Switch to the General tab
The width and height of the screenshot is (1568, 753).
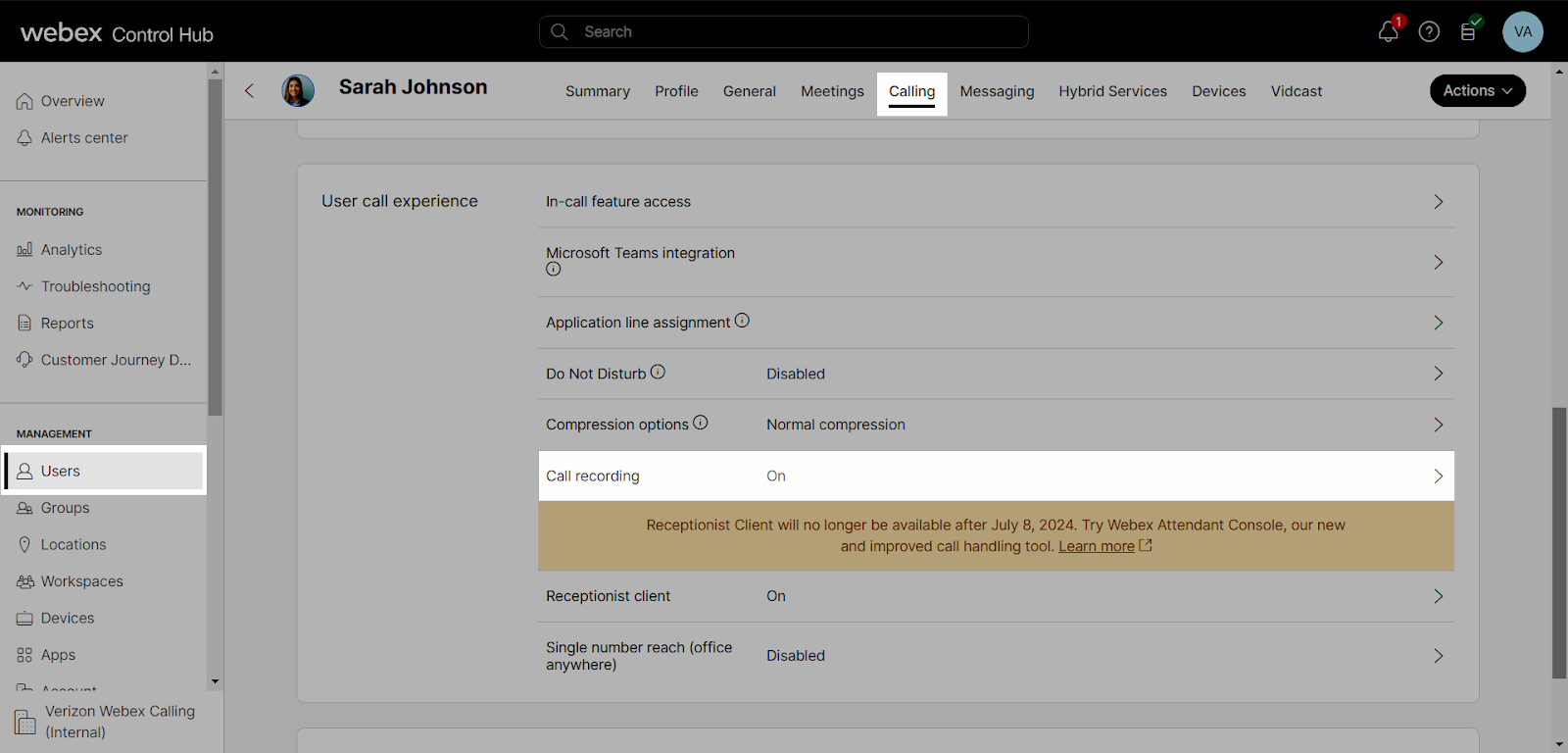(x=750, y=91)
